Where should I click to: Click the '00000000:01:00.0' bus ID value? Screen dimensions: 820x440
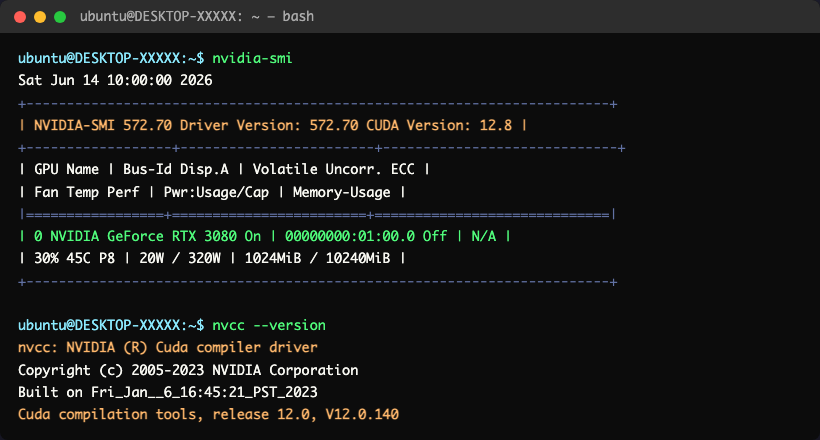(x=350, y=236)
